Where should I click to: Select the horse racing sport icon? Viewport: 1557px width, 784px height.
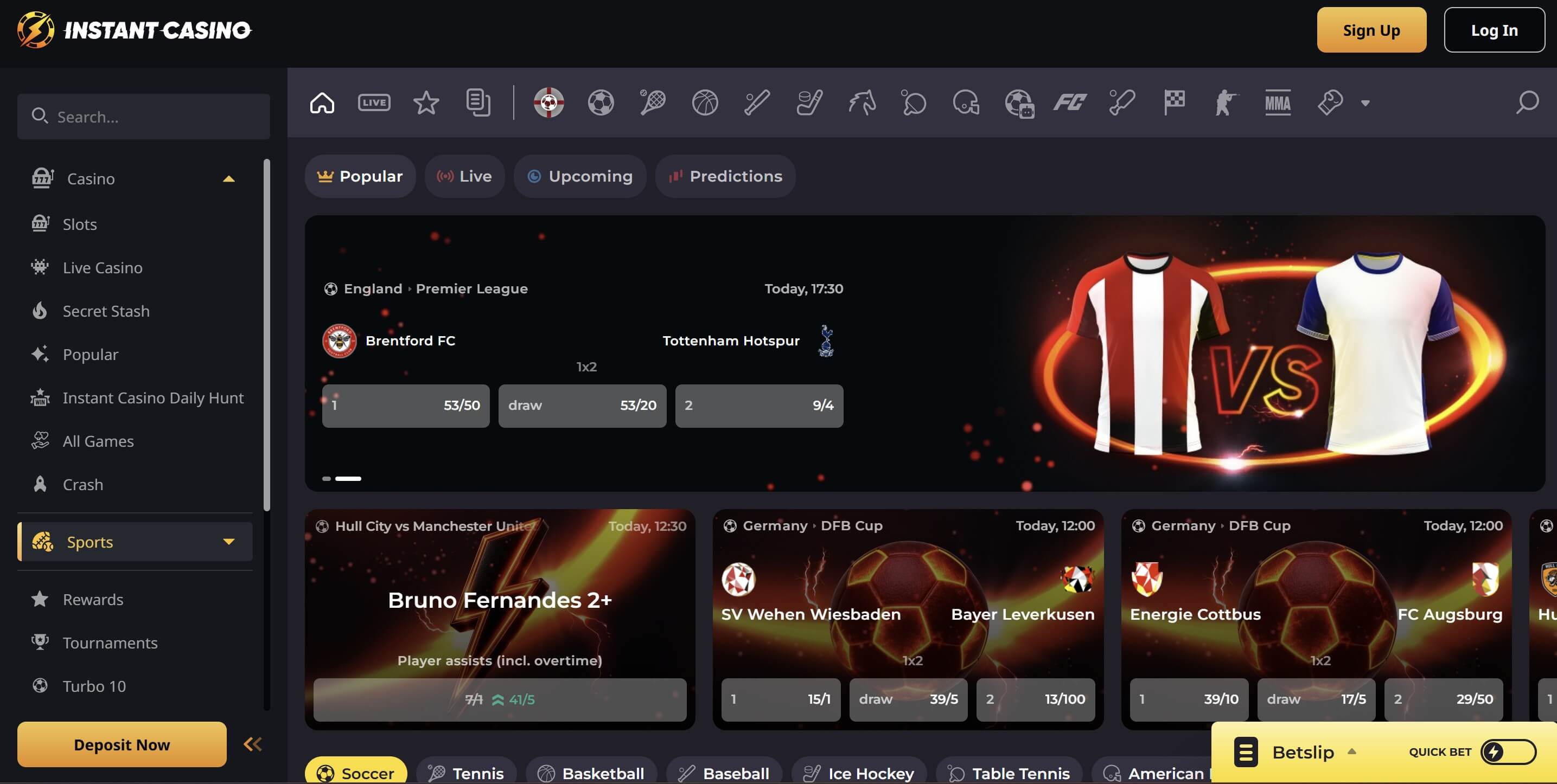point(862,102)
